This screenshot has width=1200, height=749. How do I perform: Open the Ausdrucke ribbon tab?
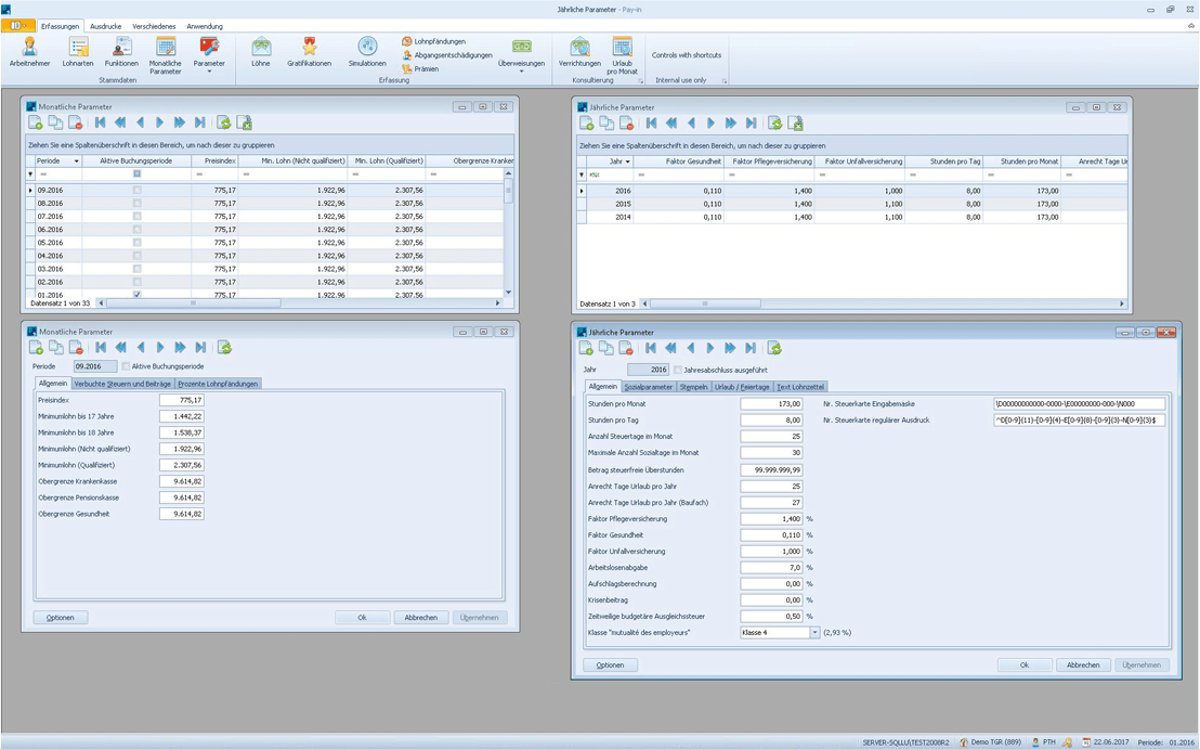(x=105, y=24)
